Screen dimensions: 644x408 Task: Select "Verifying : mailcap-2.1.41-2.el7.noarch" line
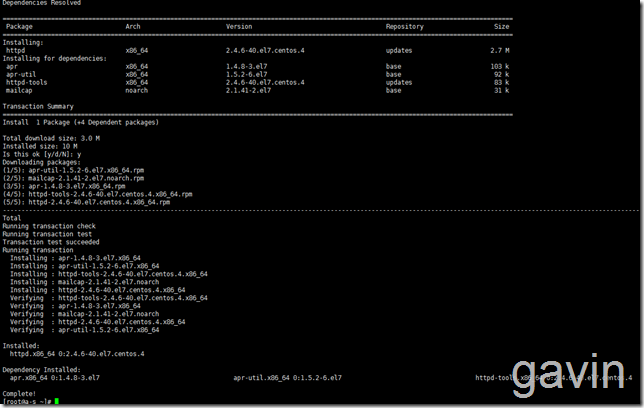(85, 314)
